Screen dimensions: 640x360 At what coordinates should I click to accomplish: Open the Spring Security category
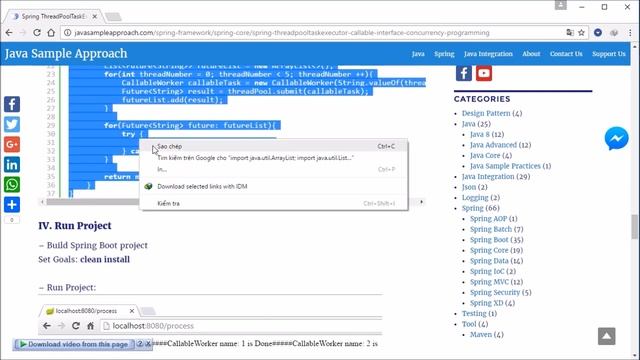point(495,293)
